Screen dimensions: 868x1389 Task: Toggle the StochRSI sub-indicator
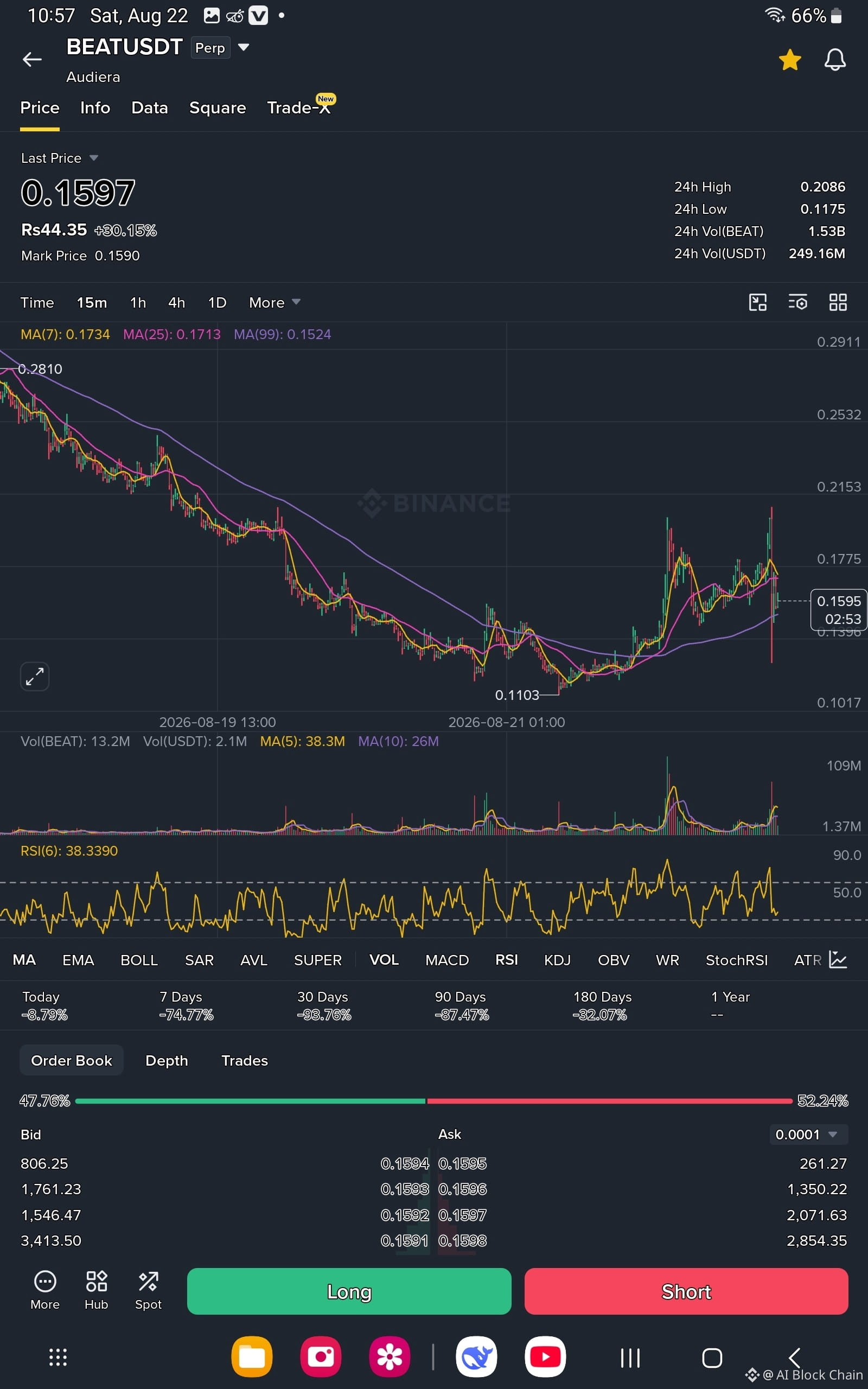(x=737, y=960)
